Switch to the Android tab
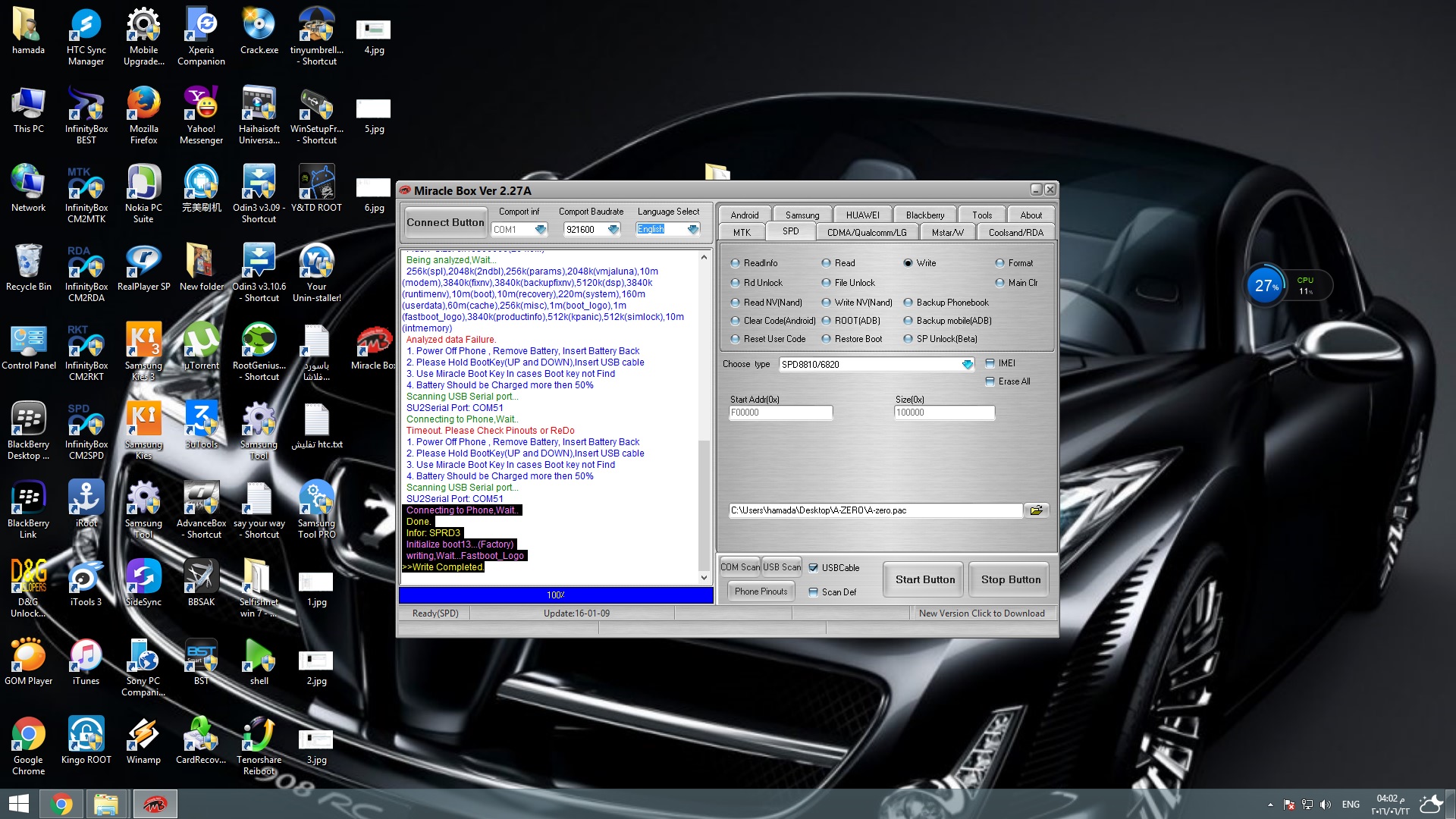Viewport: 1456px width, 819px height. click(744, 215)
